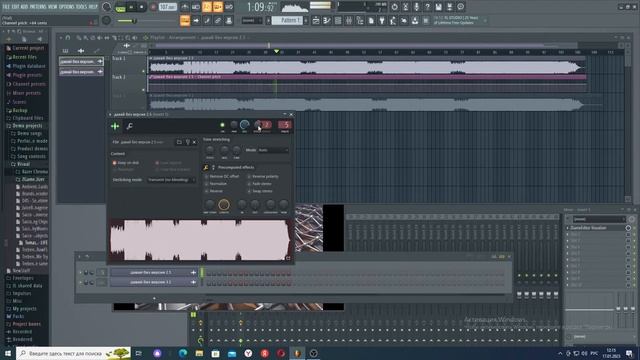This screenshot has width=640, height=360.
Task: Open the Mixer toolbar icon
Action: [349, 20]
